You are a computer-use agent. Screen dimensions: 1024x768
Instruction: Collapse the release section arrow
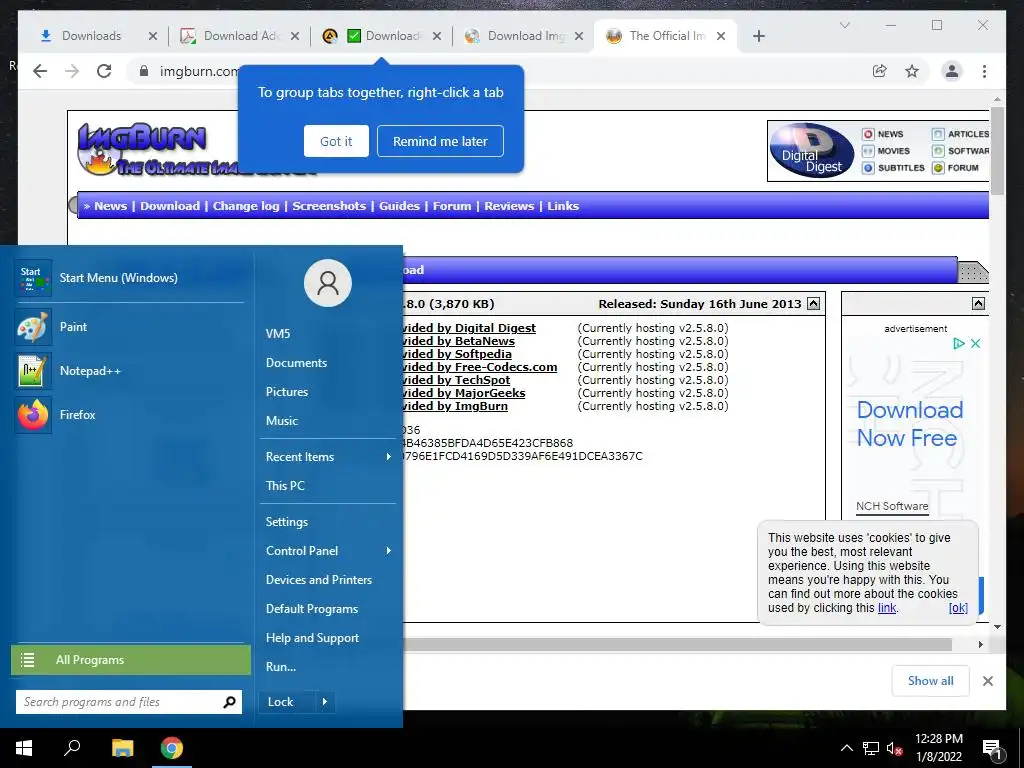click(x=813, y=304)
